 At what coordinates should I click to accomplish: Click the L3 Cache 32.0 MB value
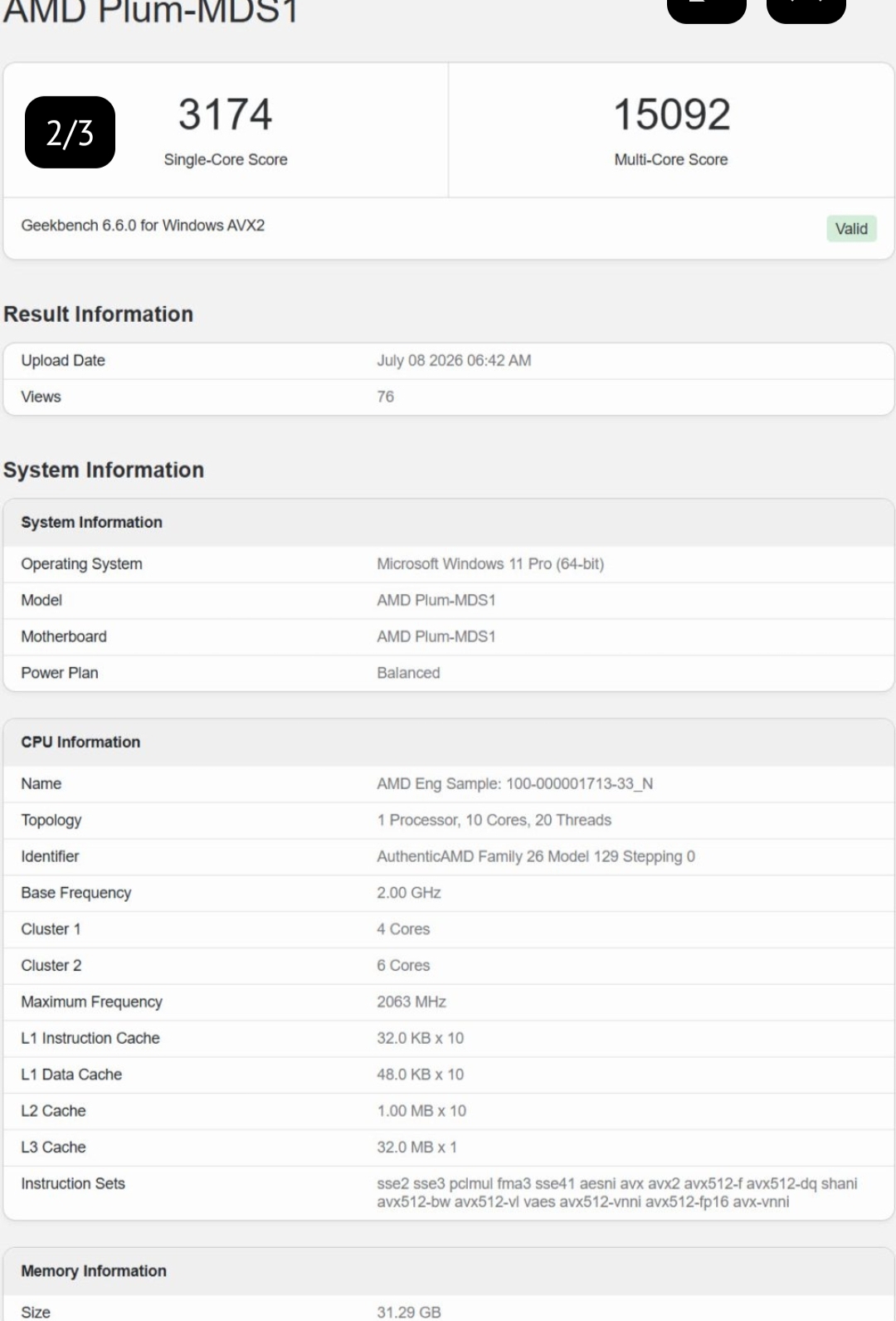[416, 1147]
